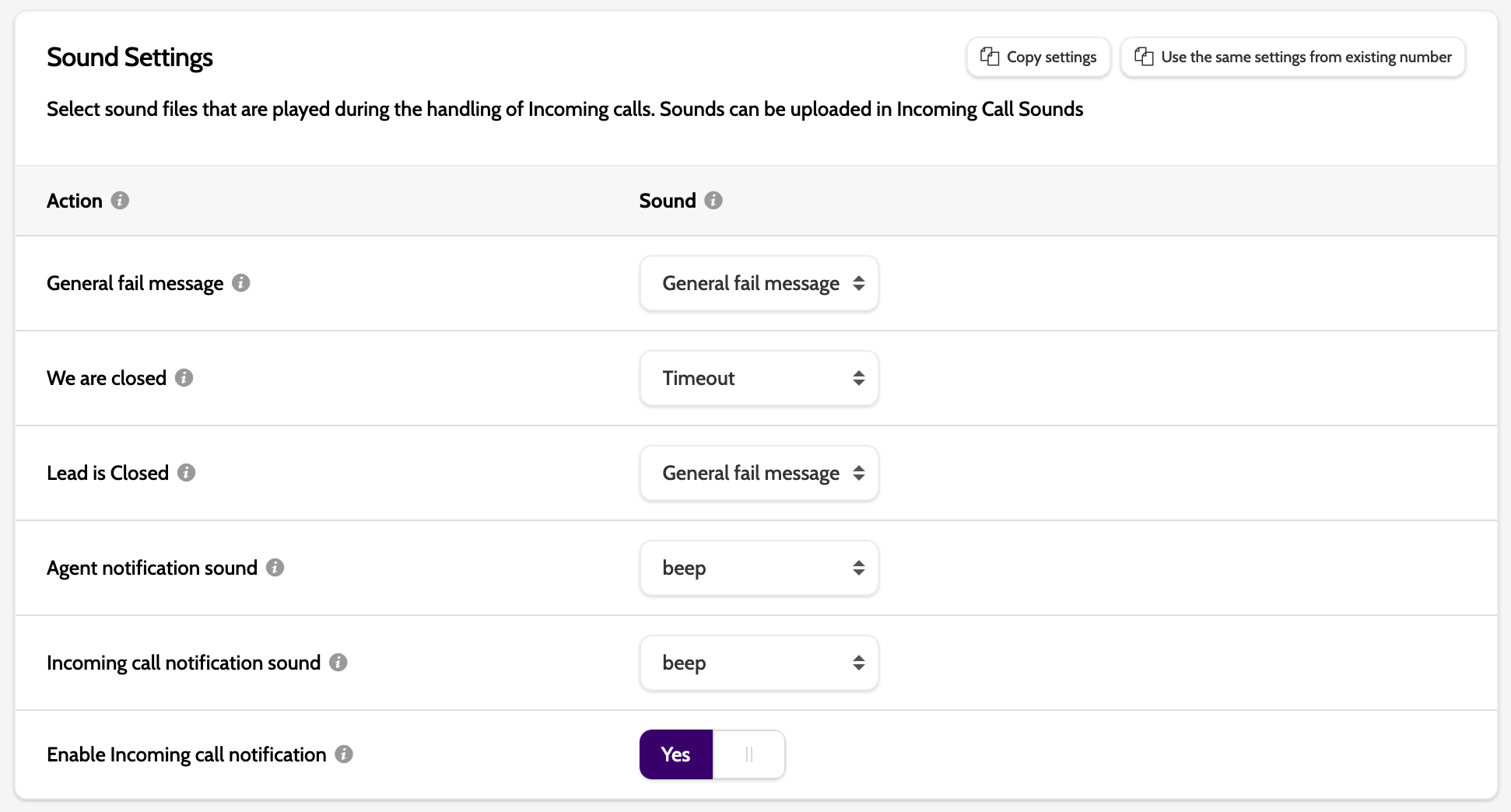Image resolution: width=1511 pixels, height=812 pixels.
Task: Click the Sound column header label
Action: pyautogui.click(x=667, y=201)
